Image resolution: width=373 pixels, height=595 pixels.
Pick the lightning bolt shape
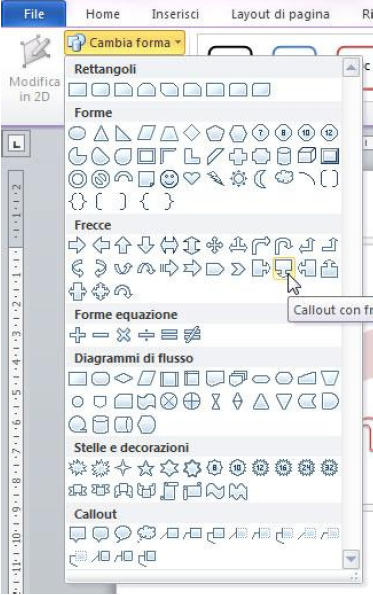tap(215, 179)
